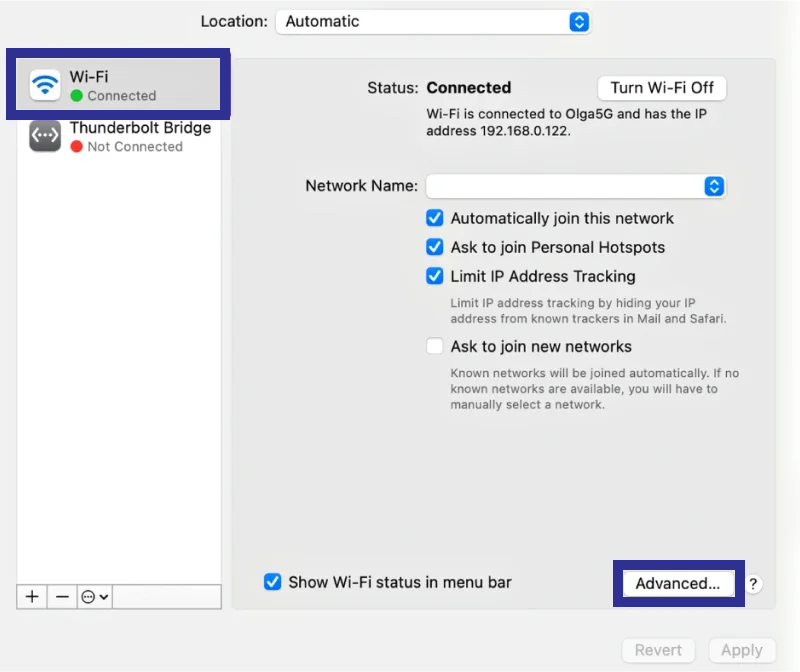
Task: Click the blue stepper arrows on Location
Action: click(579, 21)
